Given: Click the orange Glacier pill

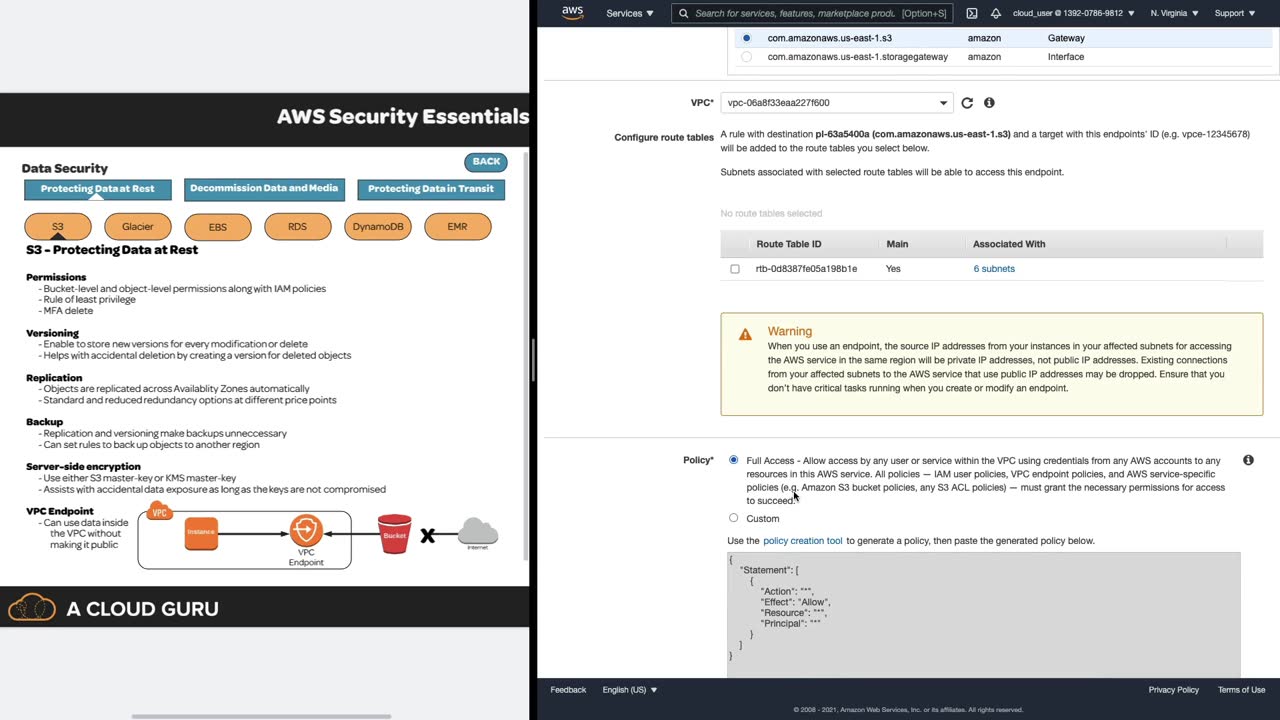Looking at the screenshot, I should (138, 227).
